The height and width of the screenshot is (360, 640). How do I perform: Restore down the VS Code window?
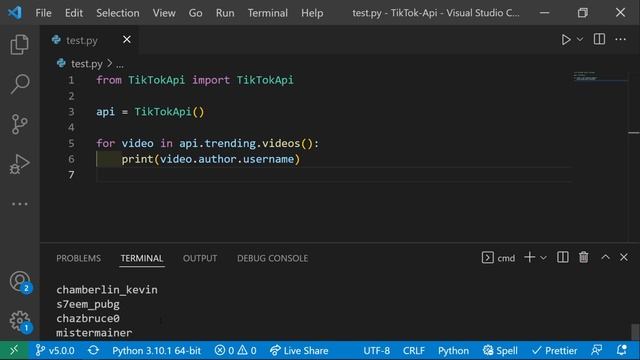point(582,13)
